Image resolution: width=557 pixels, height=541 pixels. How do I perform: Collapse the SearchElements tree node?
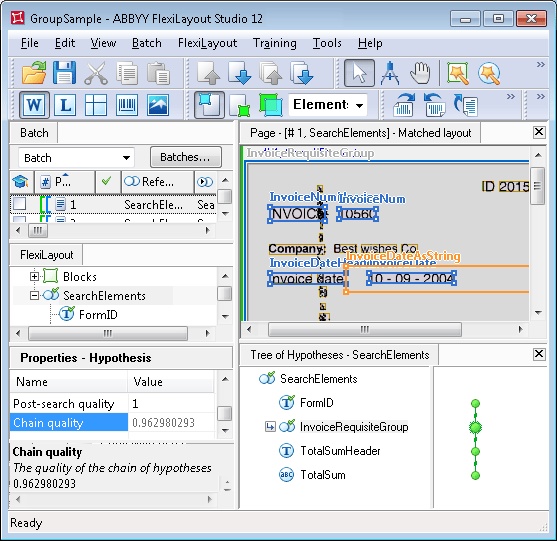(34, 296)
